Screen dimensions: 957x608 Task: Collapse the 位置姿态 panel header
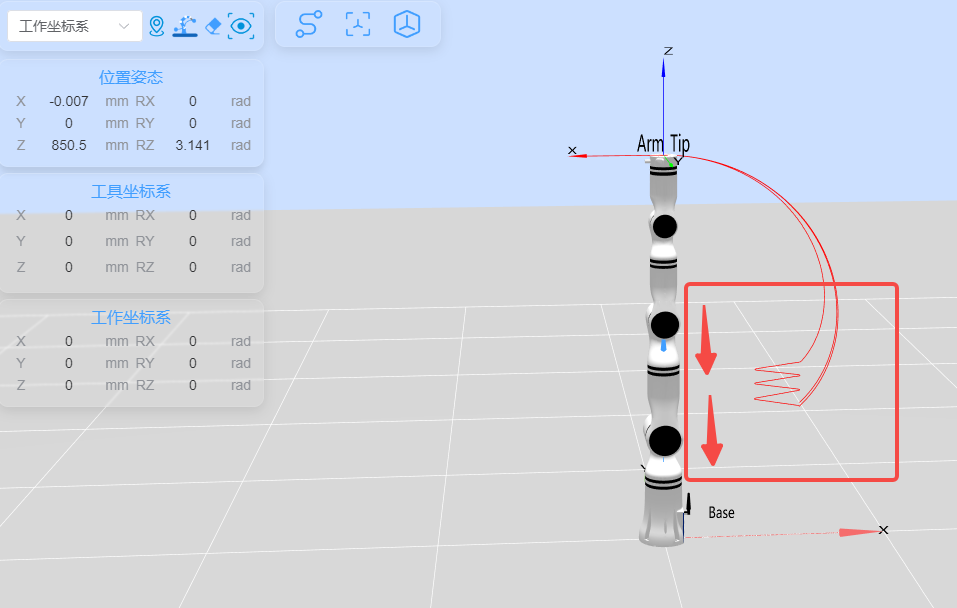(130, 76)
